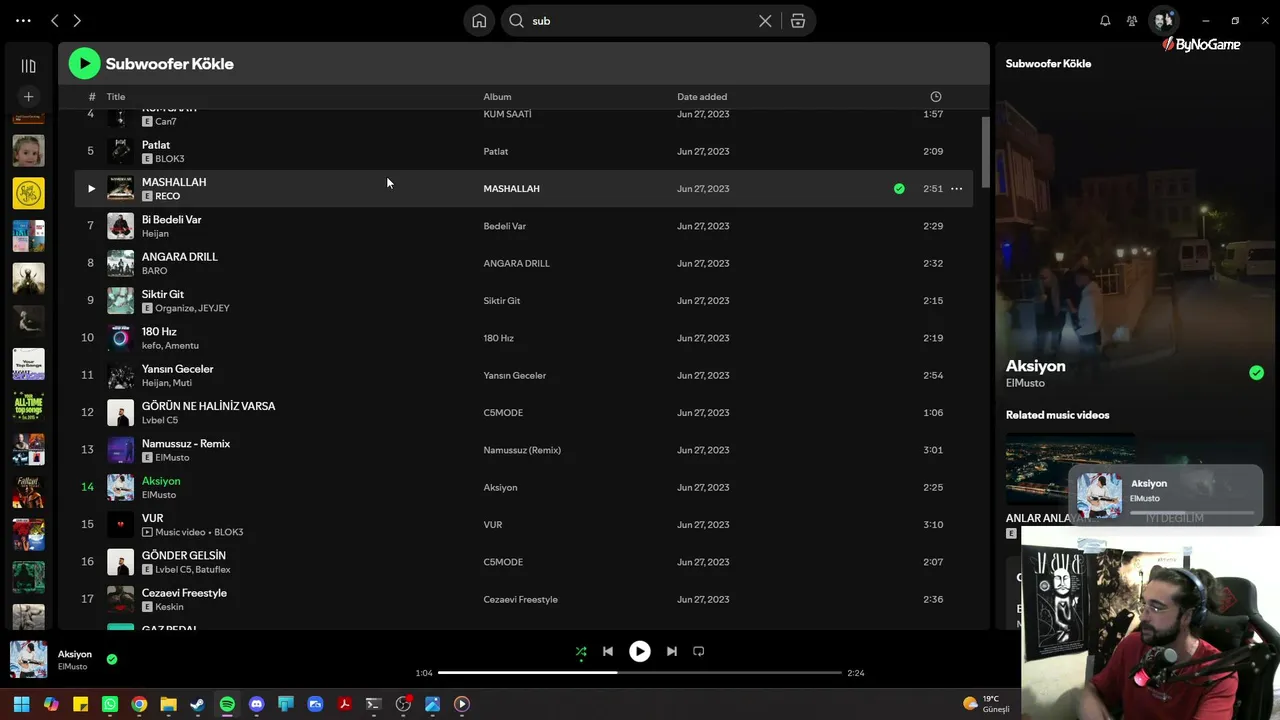Open Spotify Home
The image size is (1280, 720).
coord(480,20)
